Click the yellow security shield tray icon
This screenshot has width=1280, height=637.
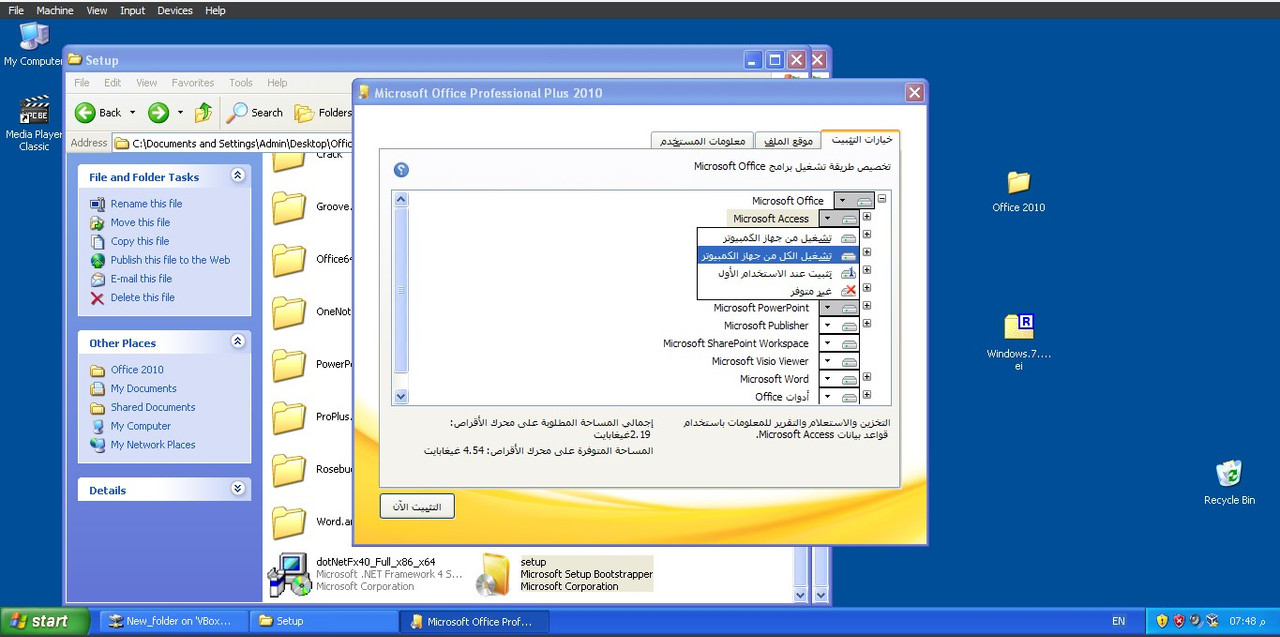pyautogui.click(x=1161, y=621)
